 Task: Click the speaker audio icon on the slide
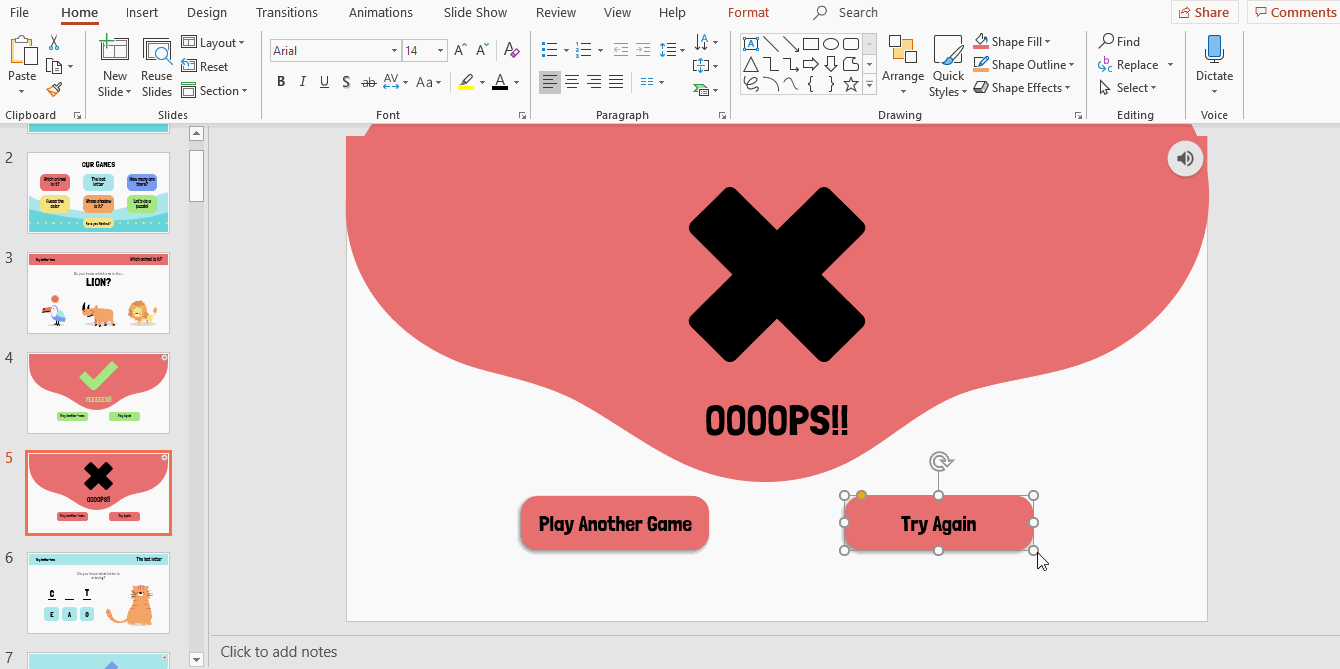(x=1185, y=158)
